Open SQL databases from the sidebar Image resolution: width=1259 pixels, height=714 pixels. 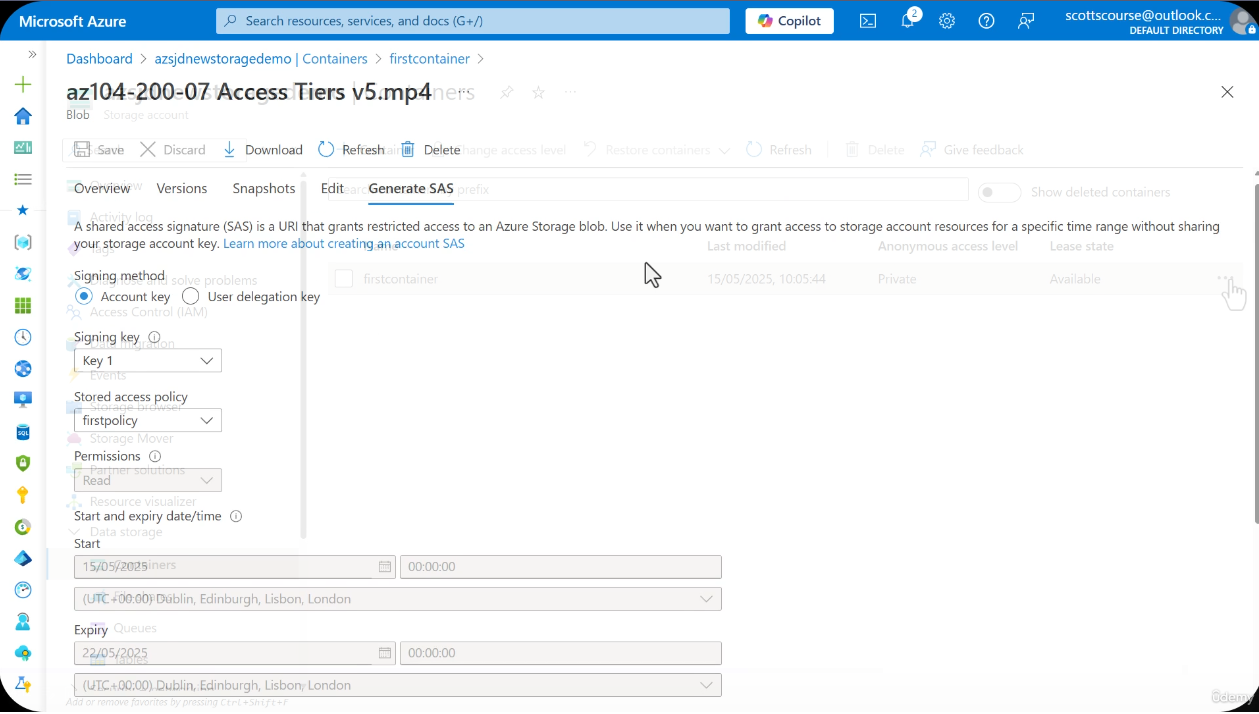23,432
